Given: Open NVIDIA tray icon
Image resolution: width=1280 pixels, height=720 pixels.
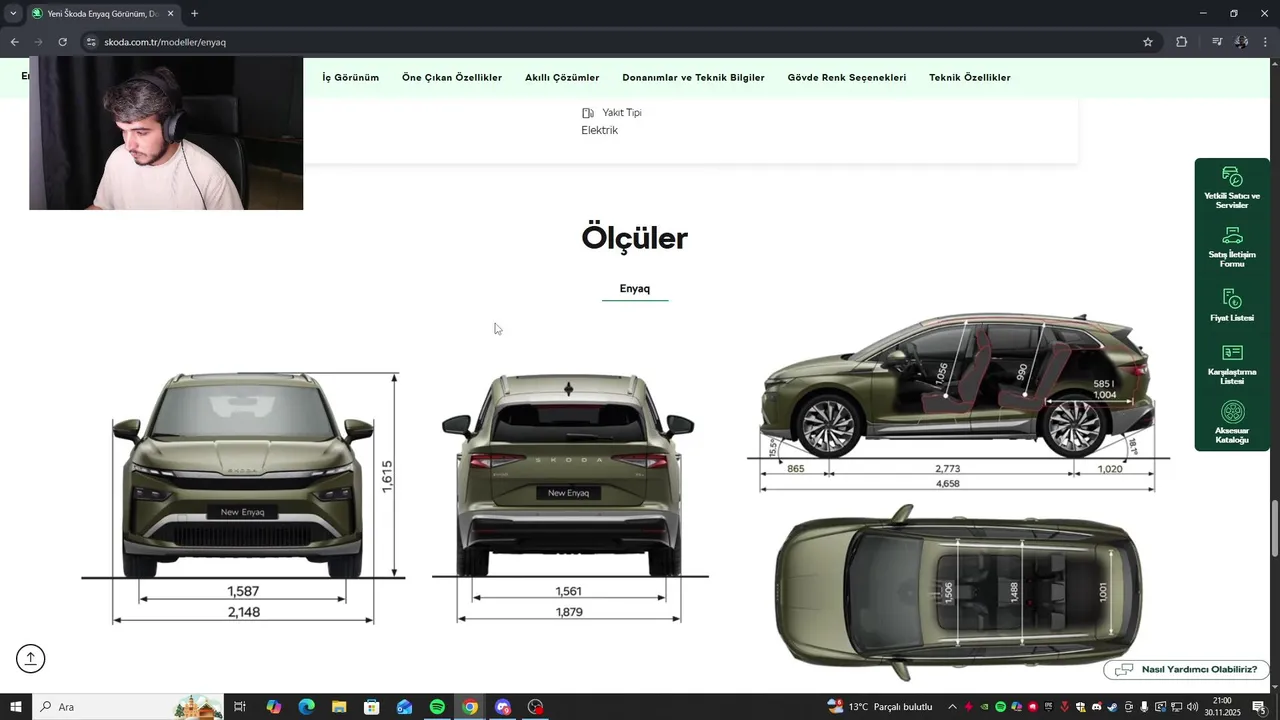Looking at the screenshot, I should [x=984, y=707].
